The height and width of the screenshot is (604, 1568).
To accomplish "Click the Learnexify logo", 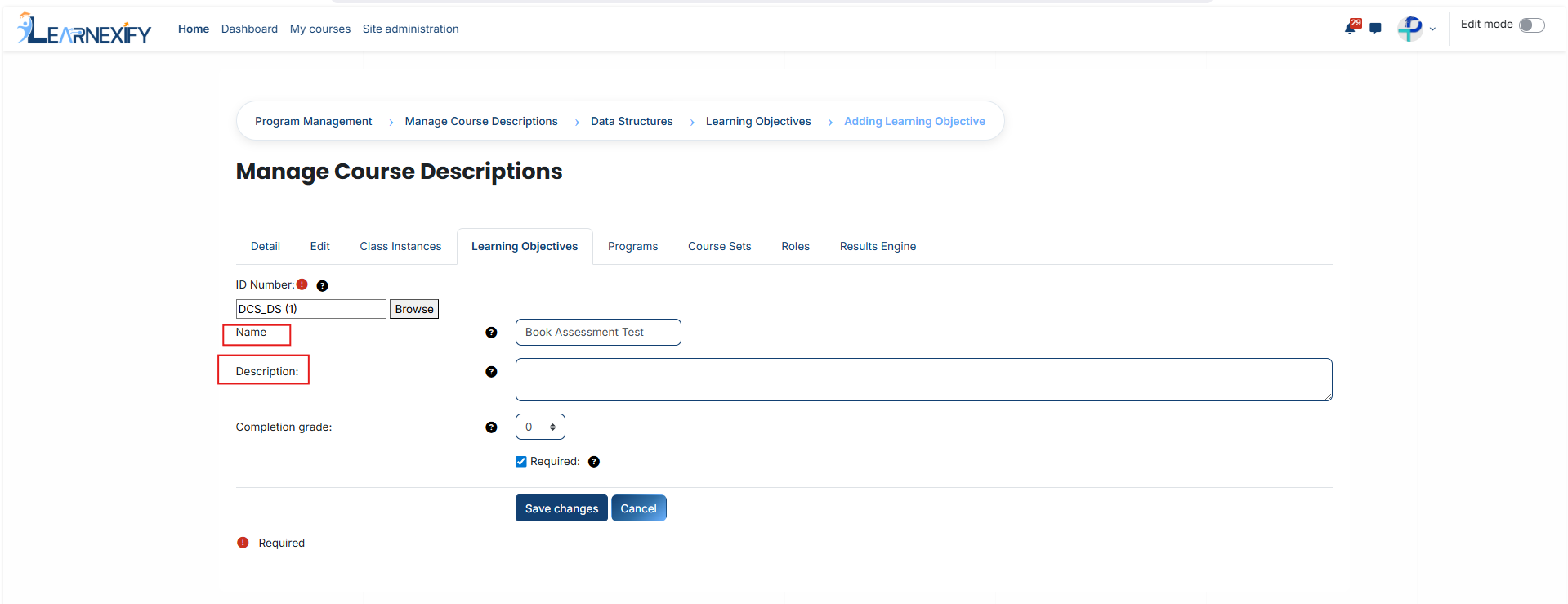I will [84, 29].
